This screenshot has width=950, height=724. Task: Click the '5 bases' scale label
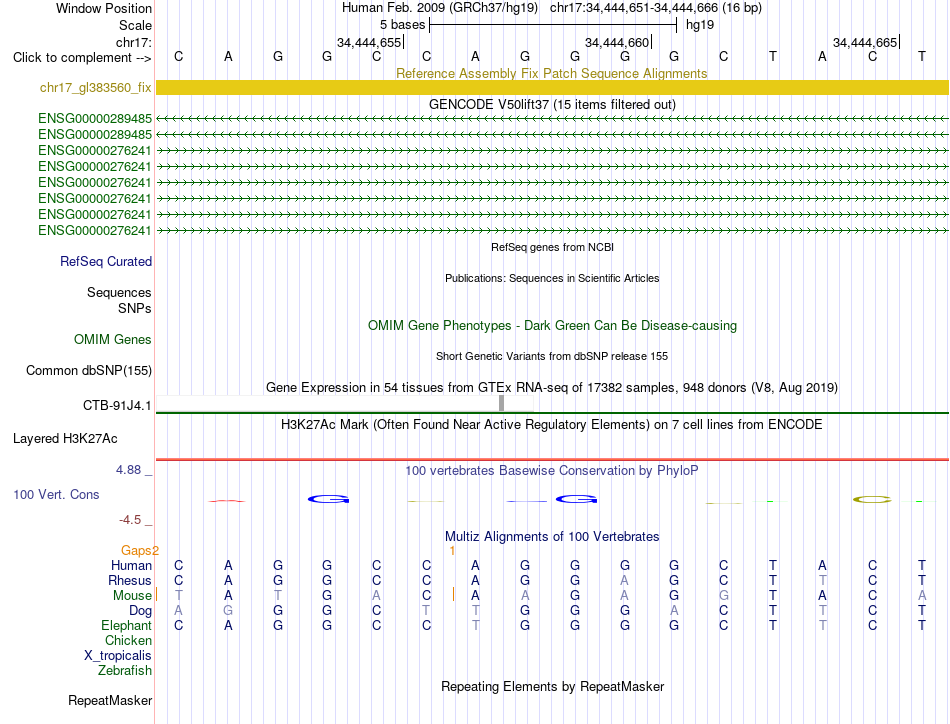402,25
